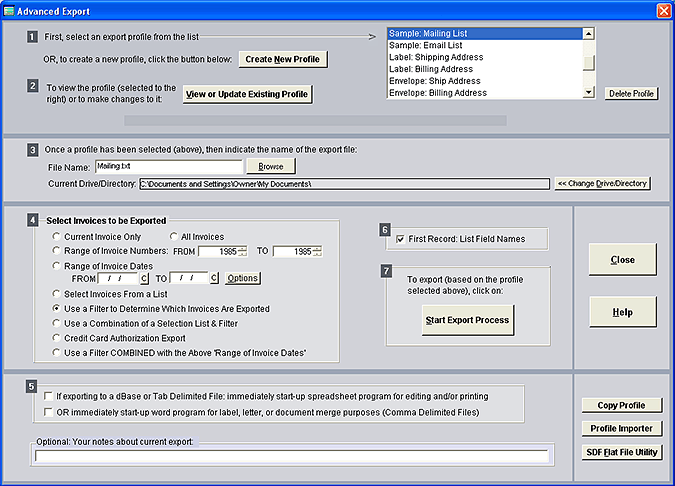Click Create New Profile button
This screenshot has height=486, width=675.
point(283,59)
